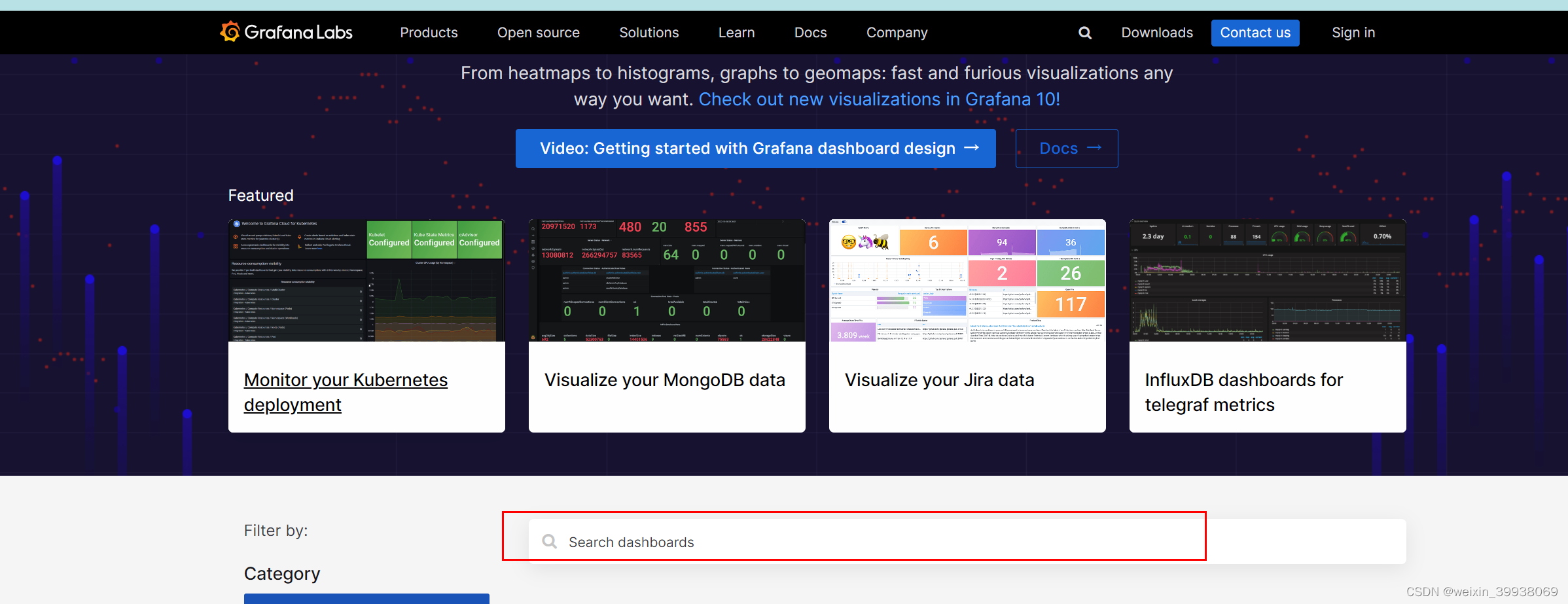Click the magnifier icon in Search dashboards

[x=549, y=542]
